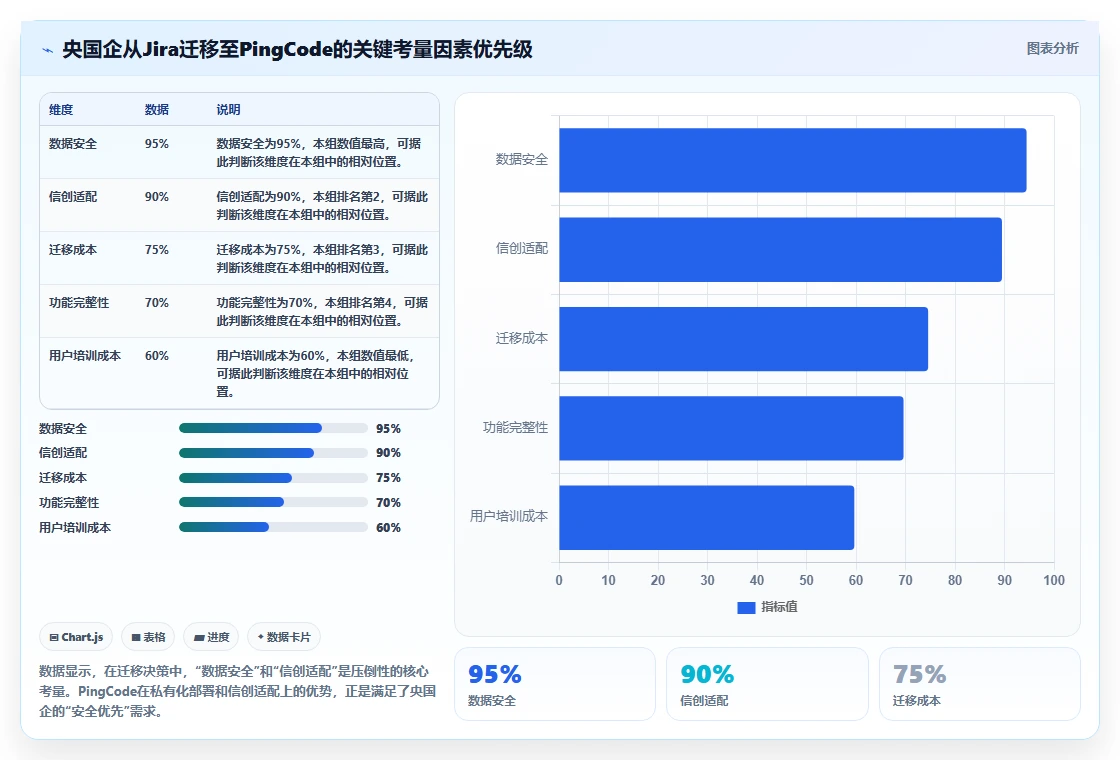
Task: Click the 功能完整性 cell in the table
Action: click(79, 302)
